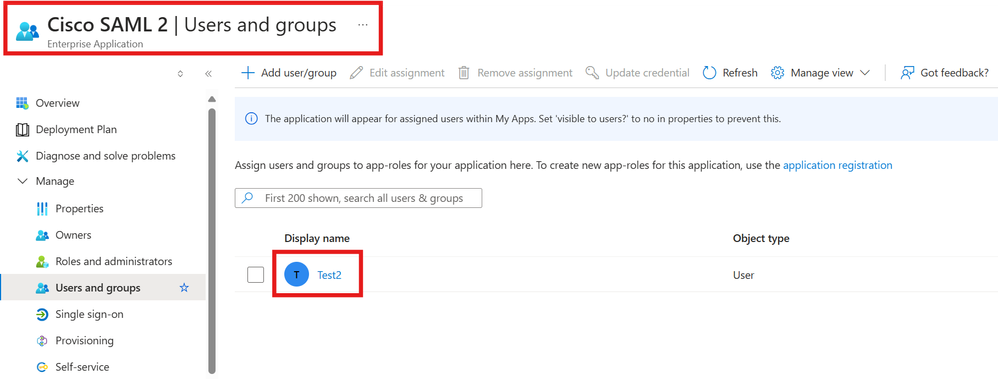The height and width of the screenshot is (379, 998).
Task: Open the Test2 user link
Action: click(330, 275)
